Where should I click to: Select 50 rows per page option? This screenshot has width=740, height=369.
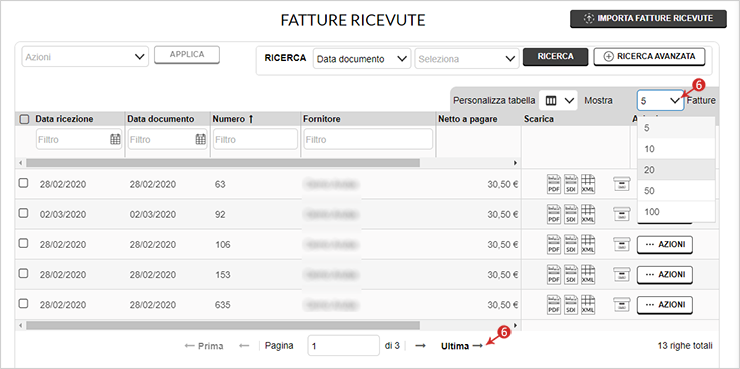(x=676, y=191)
